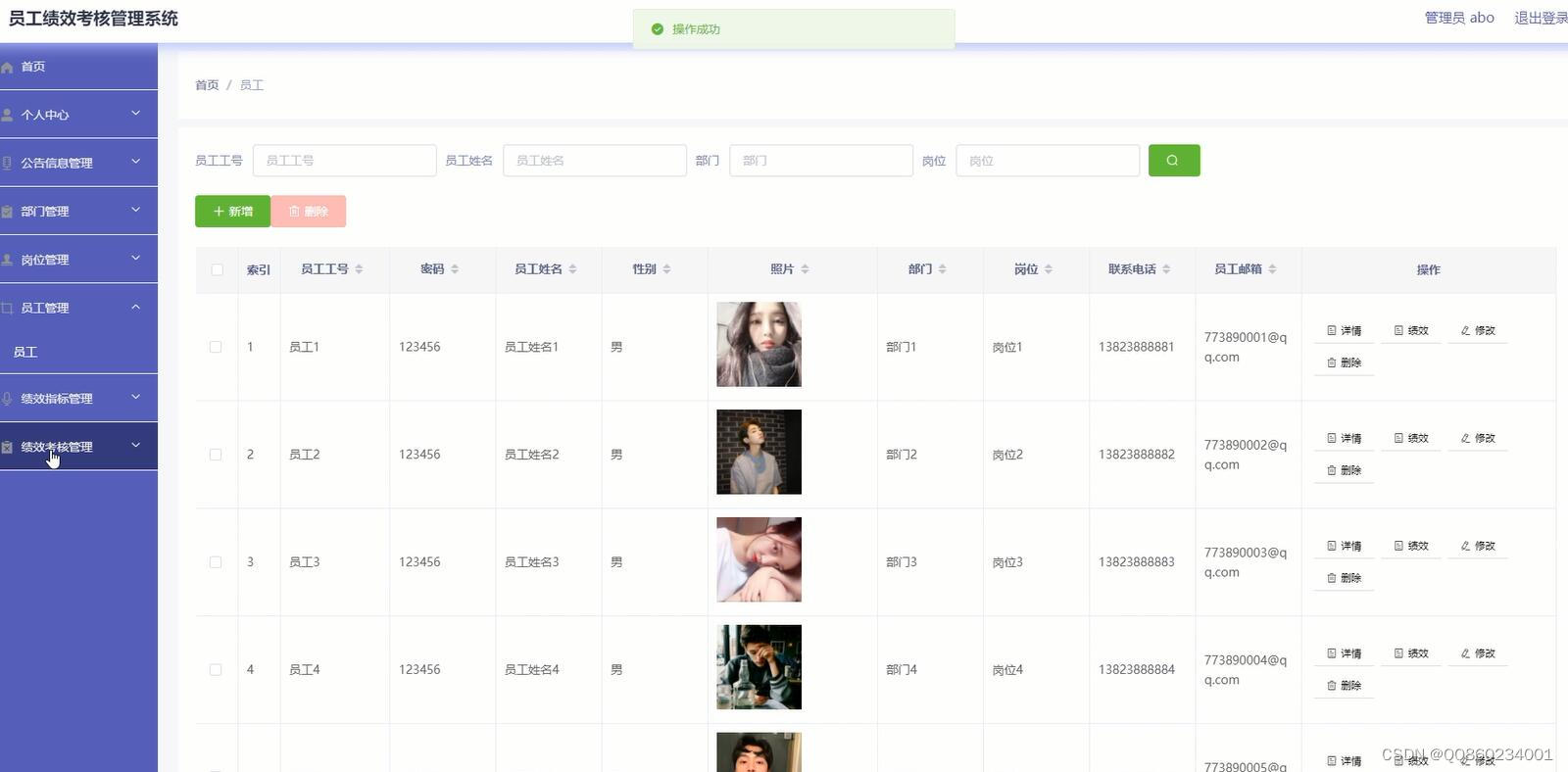Screen dimensions: 1568x772
Task: Click the 个人中心 person icon
Action: coord(7,115)
